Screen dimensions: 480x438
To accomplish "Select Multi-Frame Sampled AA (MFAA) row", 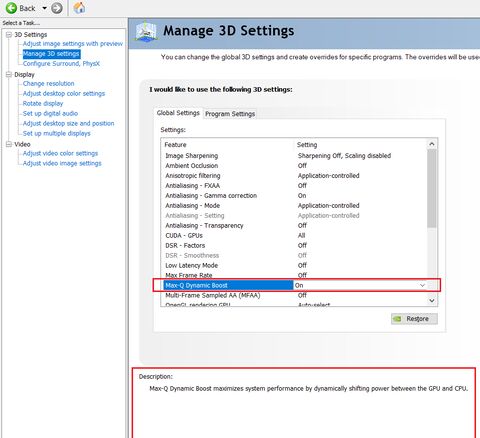I will click(x=295, y=295).
